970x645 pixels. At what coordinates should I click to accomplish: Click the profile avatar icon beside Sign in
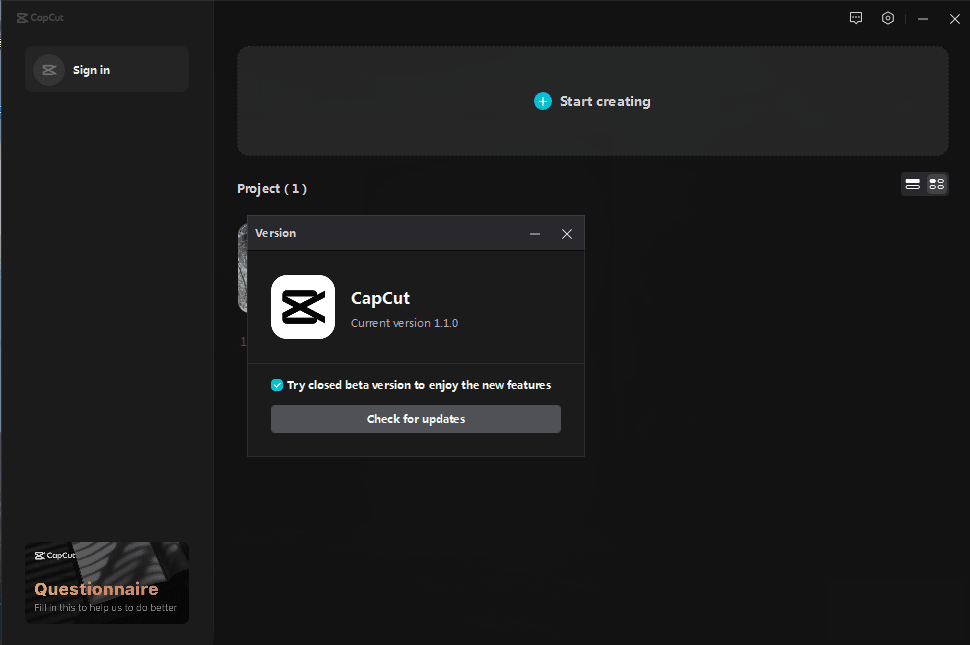(x=49, y=70)
